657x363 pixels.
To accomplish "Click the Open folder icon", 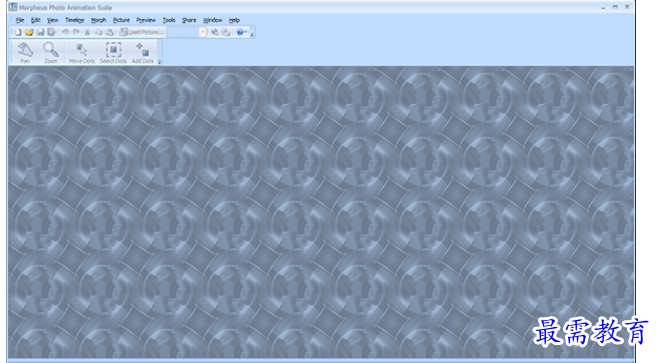I will tap(29, 32).
